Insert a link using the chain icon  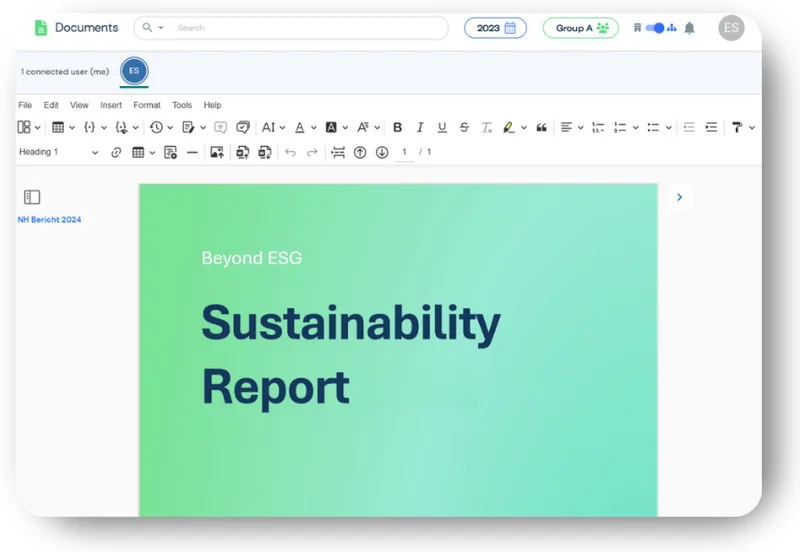click(116, 152)
